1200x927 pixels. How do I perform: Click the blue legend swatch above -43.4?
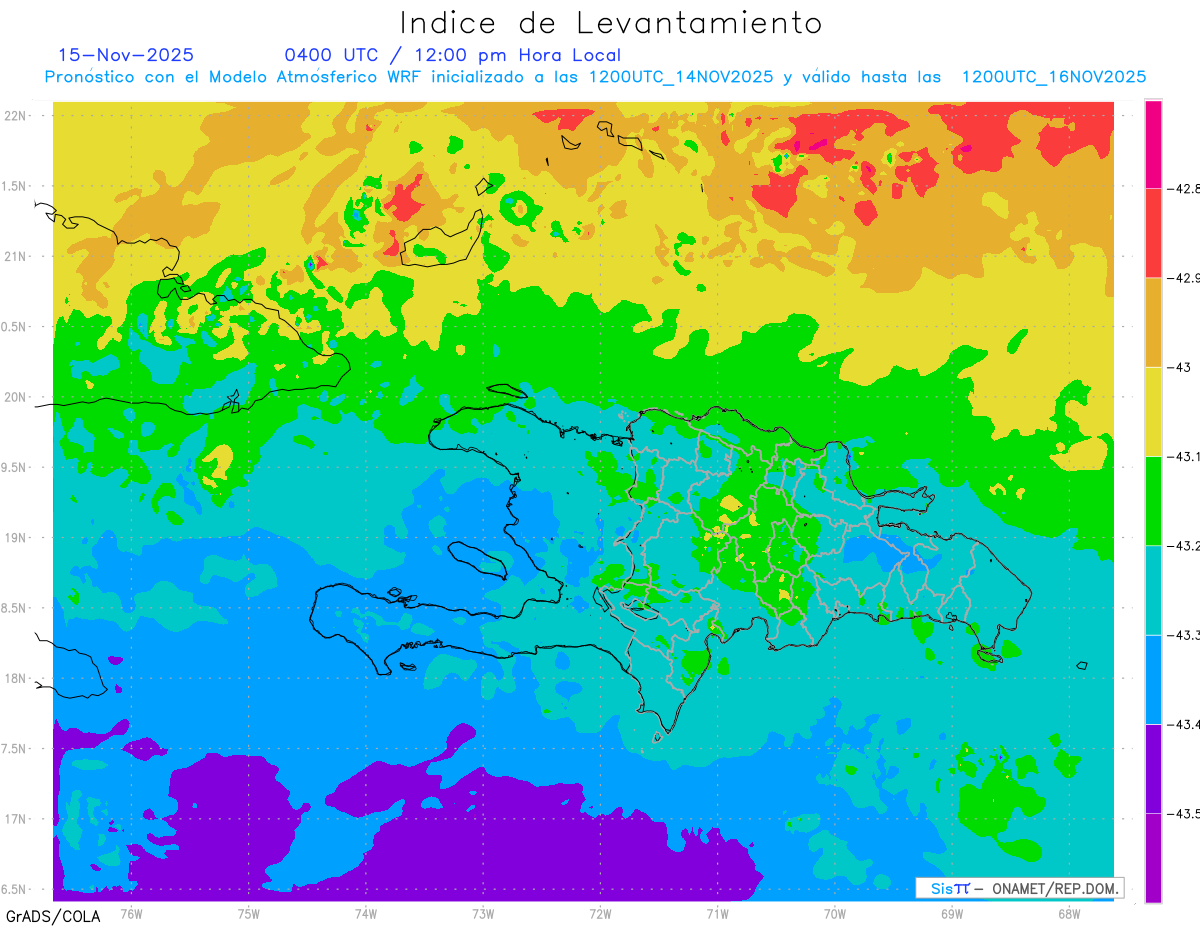pos(1153,679)
